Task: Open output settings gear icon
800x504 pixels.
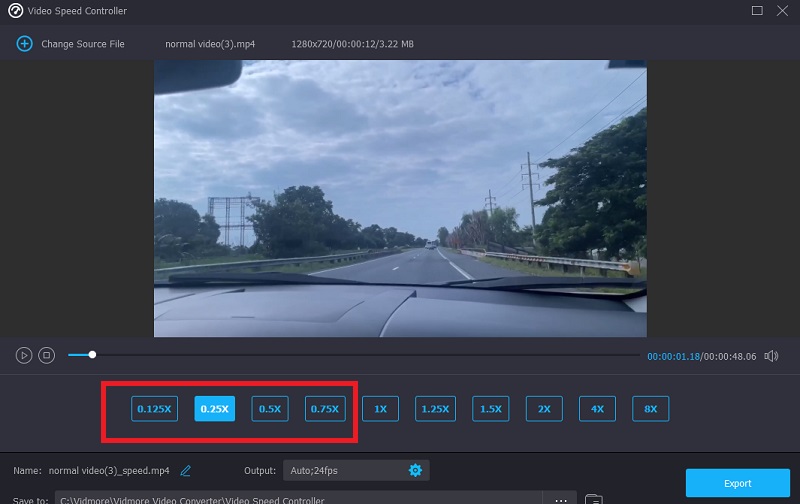Action: [415, 470]
